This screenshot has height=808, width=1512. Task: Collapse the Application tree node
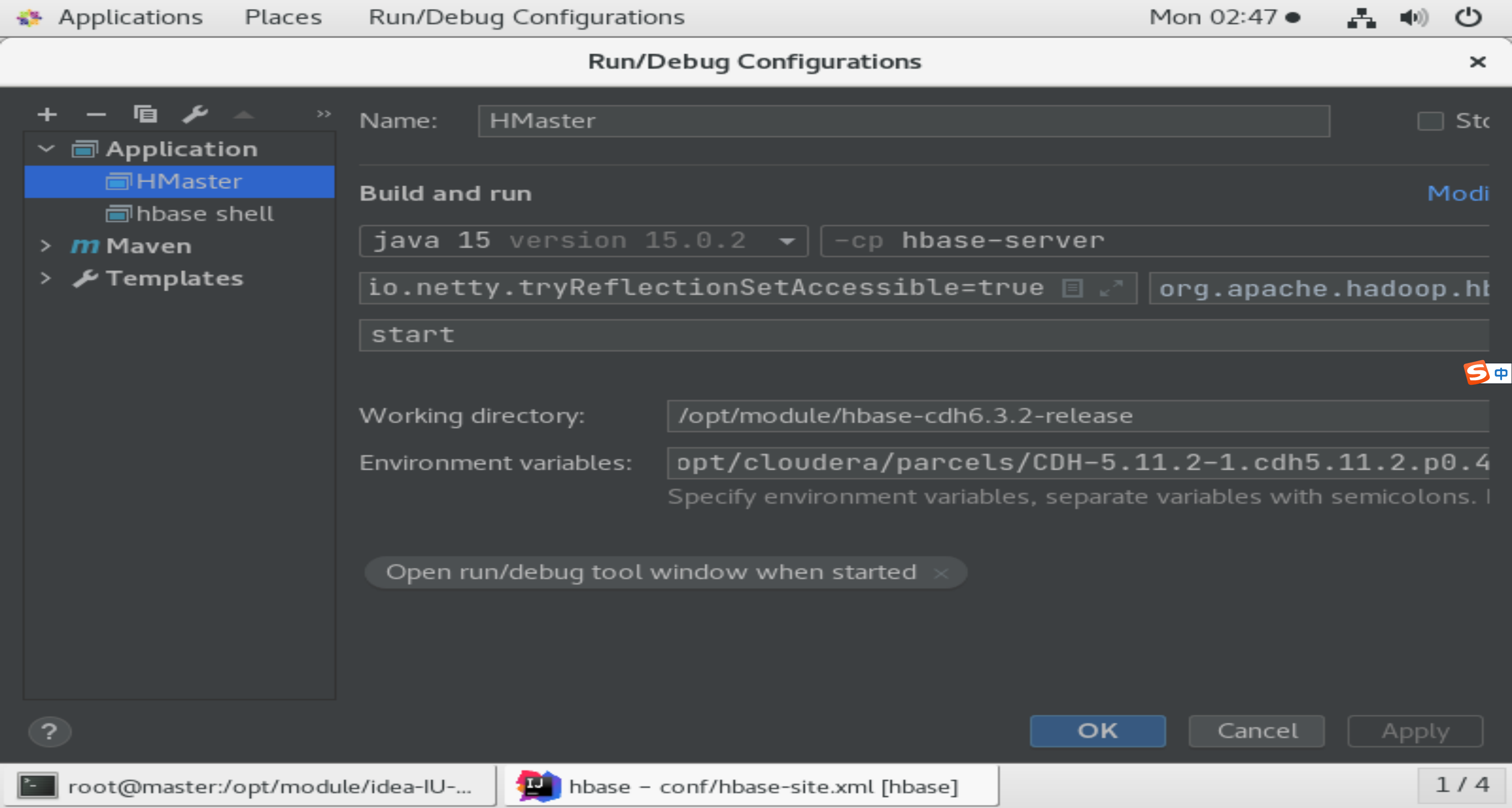coord(46,149)
